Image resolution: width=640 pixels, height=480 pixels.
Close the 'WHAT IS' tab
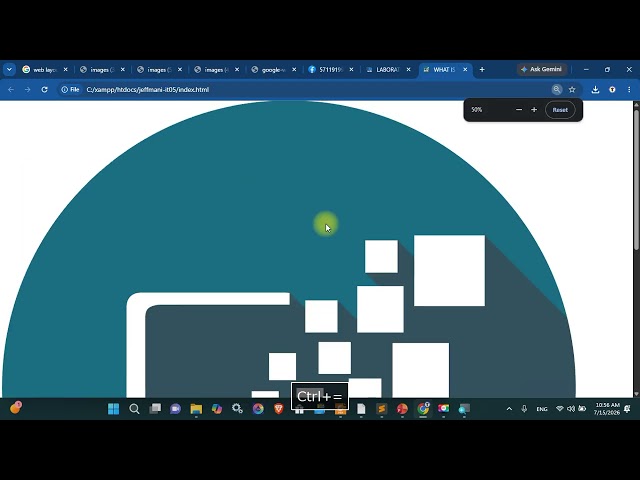[x=465, y=70]
